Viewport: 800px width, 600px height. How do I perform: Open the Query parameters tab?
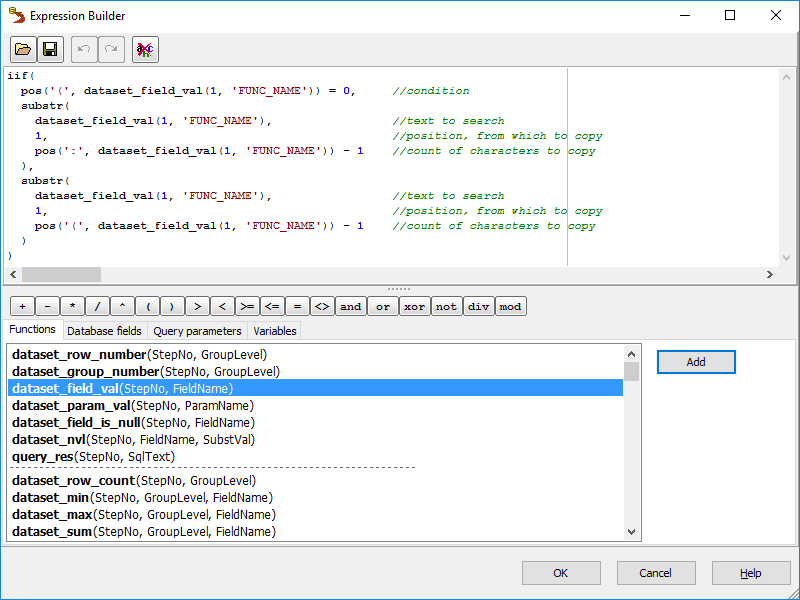point(197,331)
